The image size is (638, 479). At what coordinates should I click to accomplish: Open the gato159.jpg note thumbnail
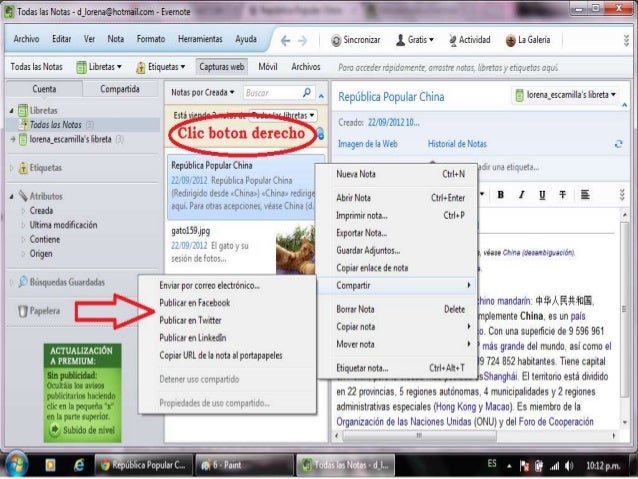295,249
